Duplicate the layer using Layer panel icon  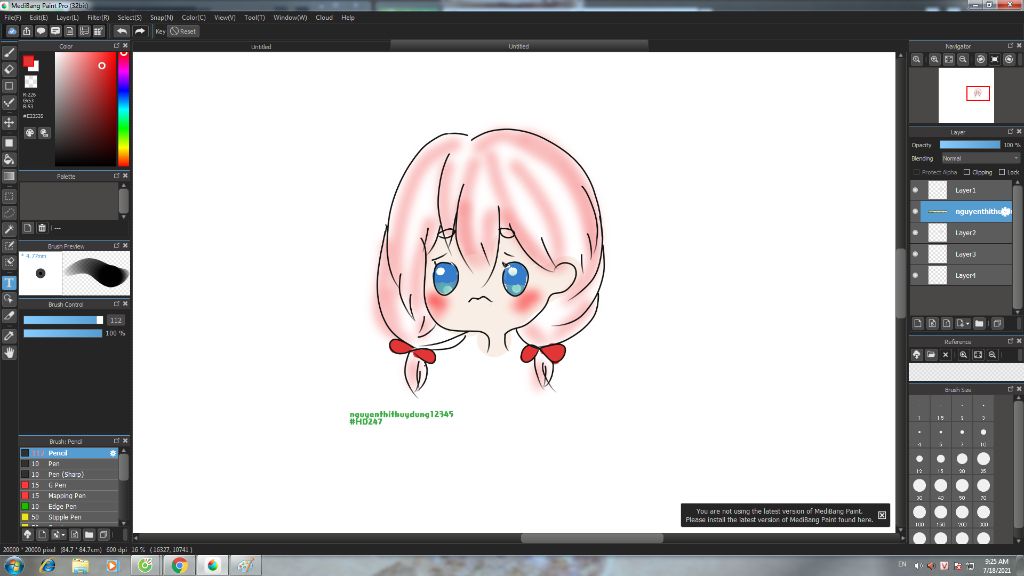click(997, 323)
